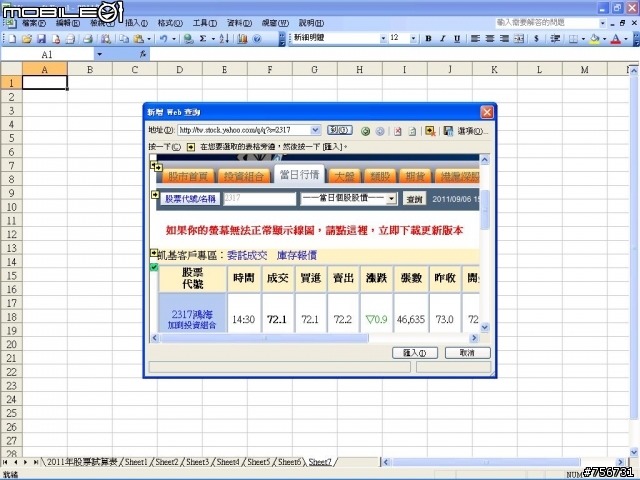Open the help question box dropdown
Image resolution: width=640 pixels, height=480 pixels.
click(602, 23)
